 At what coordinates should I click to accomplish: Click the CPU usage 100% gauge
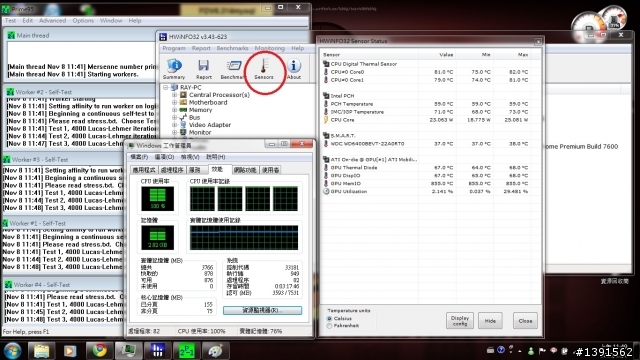157,199
